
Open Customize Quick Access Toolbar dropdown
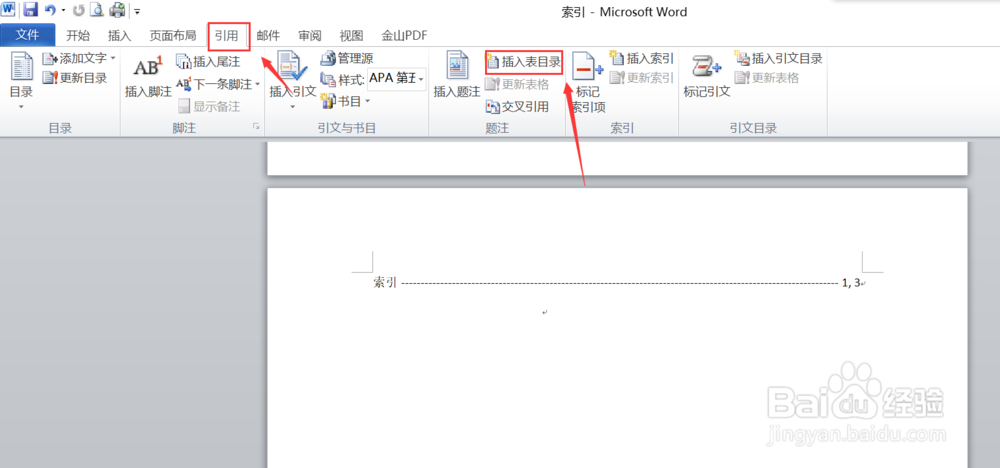click(x=137, y=10)
